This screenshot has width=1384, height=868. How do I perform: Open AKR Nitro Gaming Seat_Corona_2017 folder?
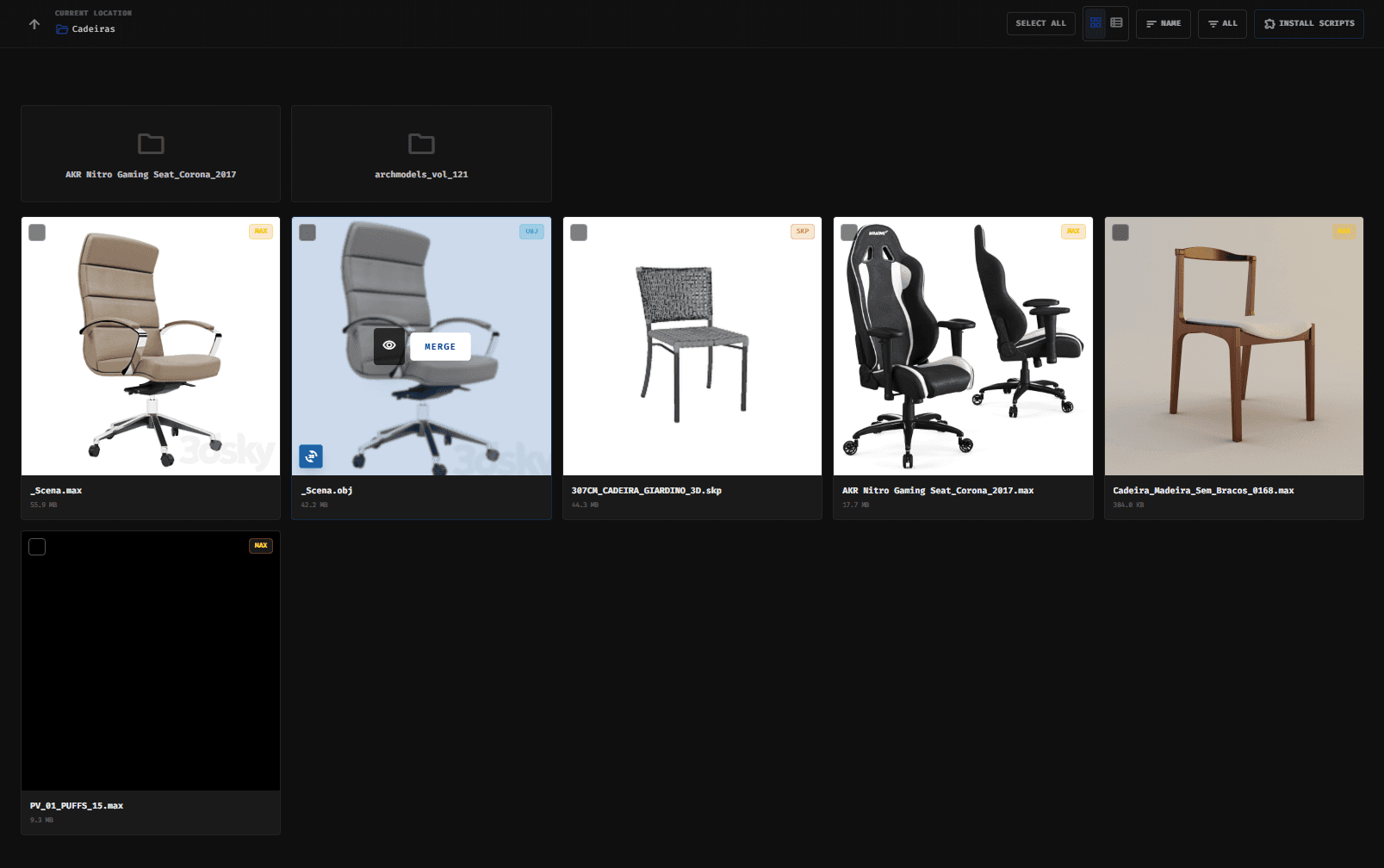(x=151, y=154)
